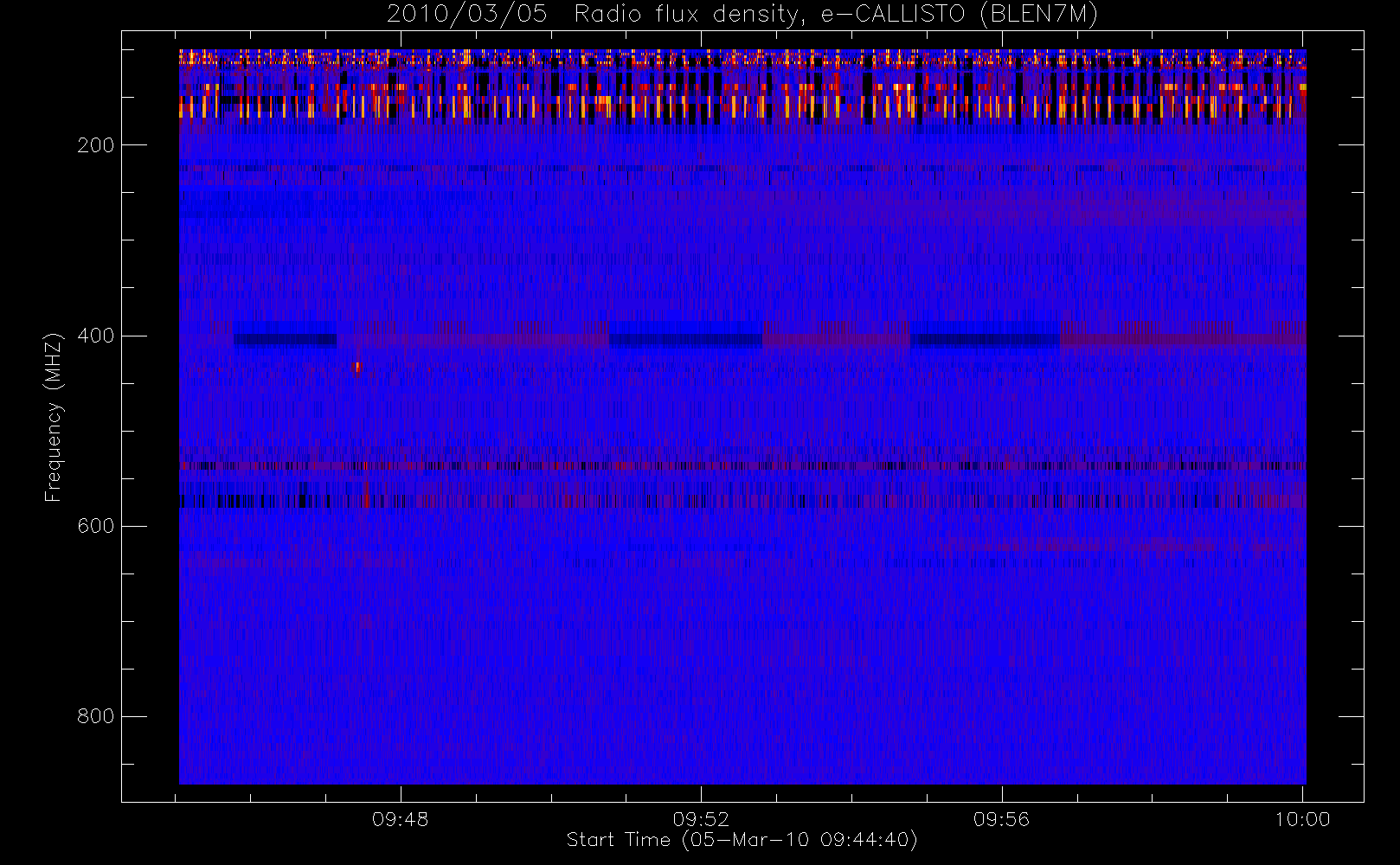Click the 400 frequency tick label
Image resolution: width=1400 pixels, height=865 pixels.
point(96,336)
